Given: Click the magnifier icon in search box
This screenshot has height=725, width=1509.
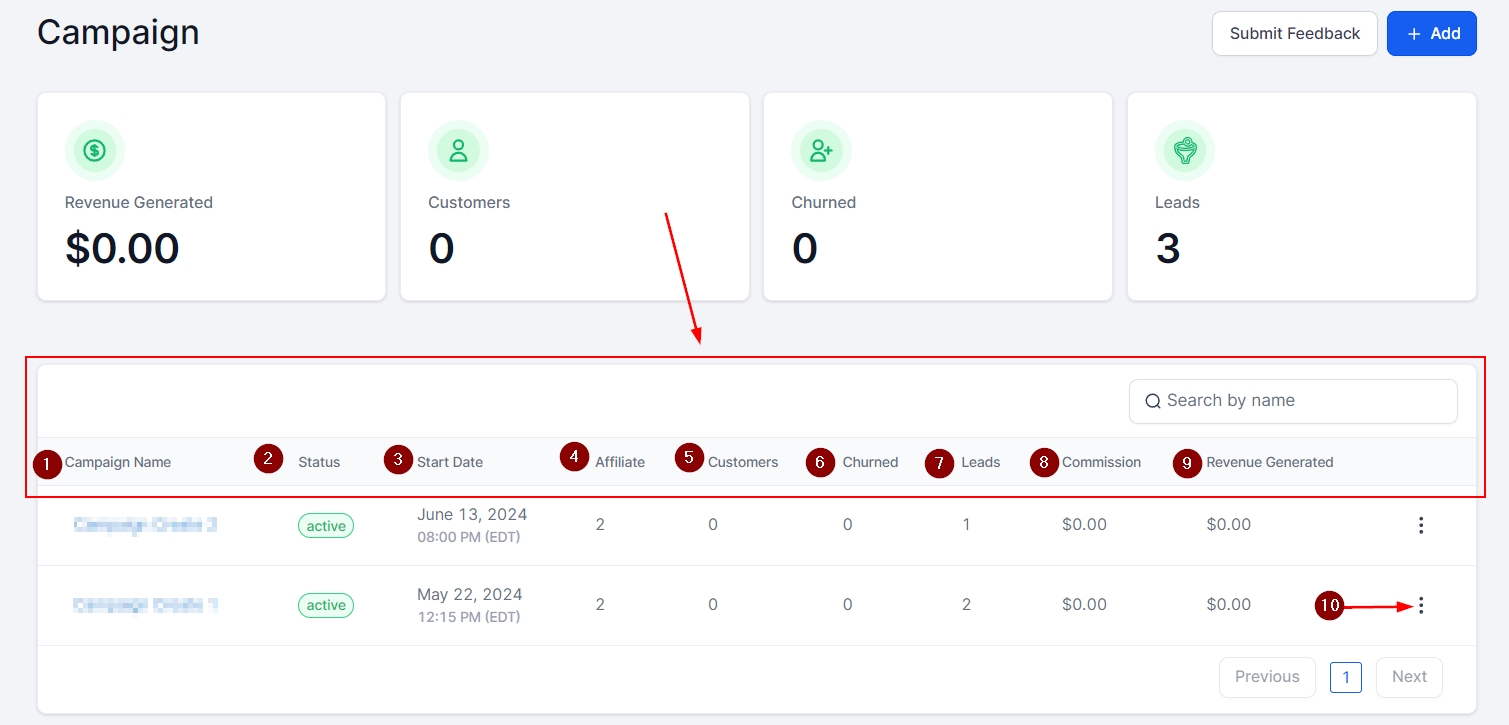Looking at the screenshot, I should 1152,401.
